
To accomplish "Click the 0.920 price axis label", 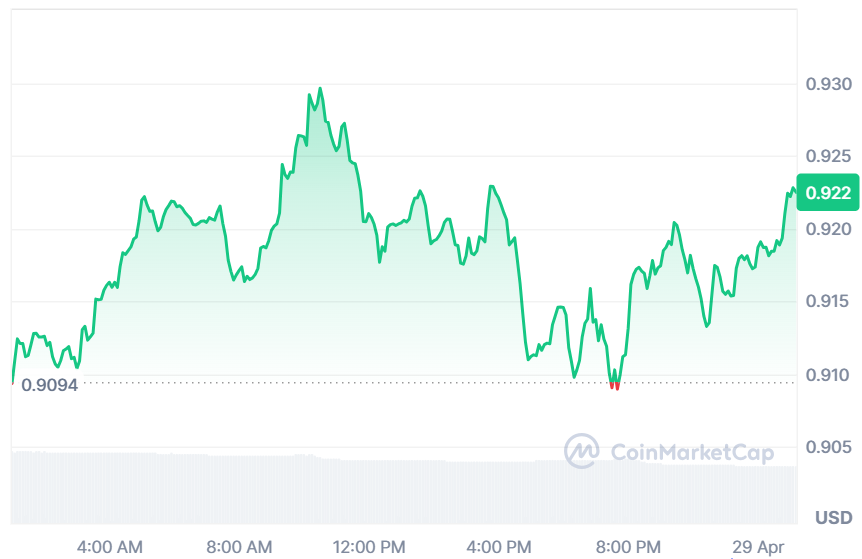I will (x=828, y=229).
